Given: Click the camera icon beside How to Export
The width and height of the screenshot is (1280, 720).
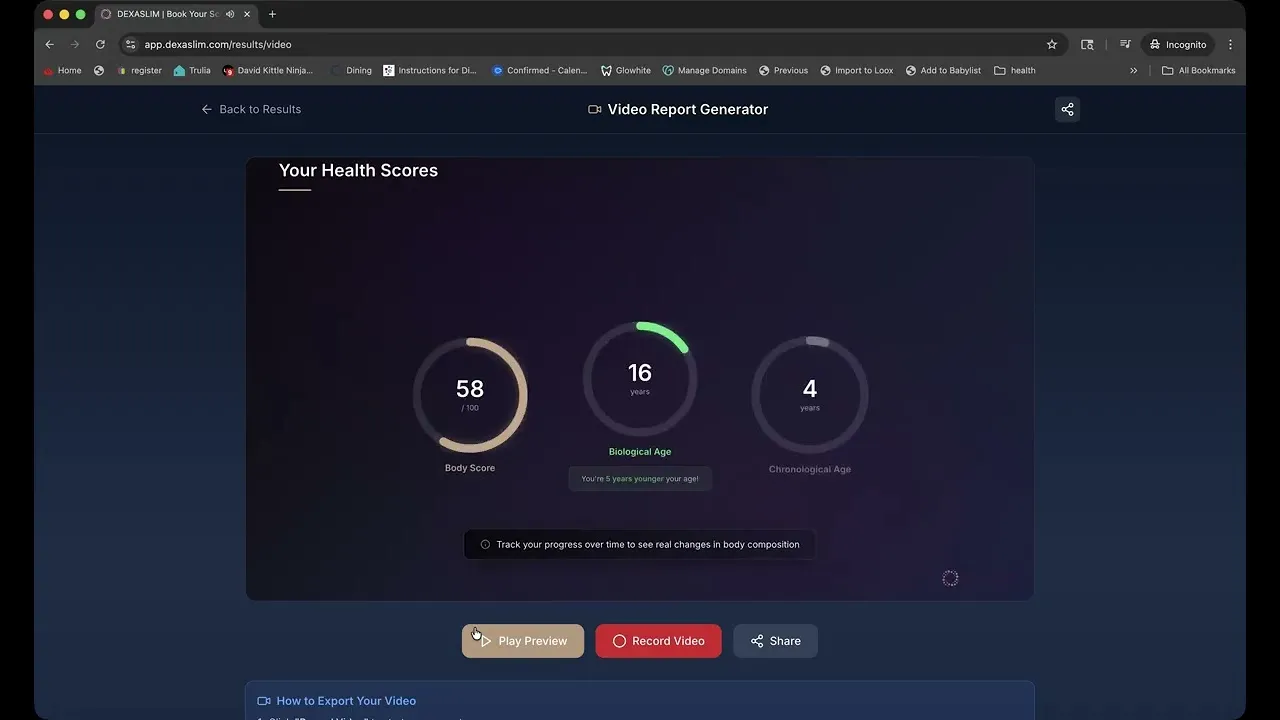Looking at the screenshot, I should coord(264,701).
